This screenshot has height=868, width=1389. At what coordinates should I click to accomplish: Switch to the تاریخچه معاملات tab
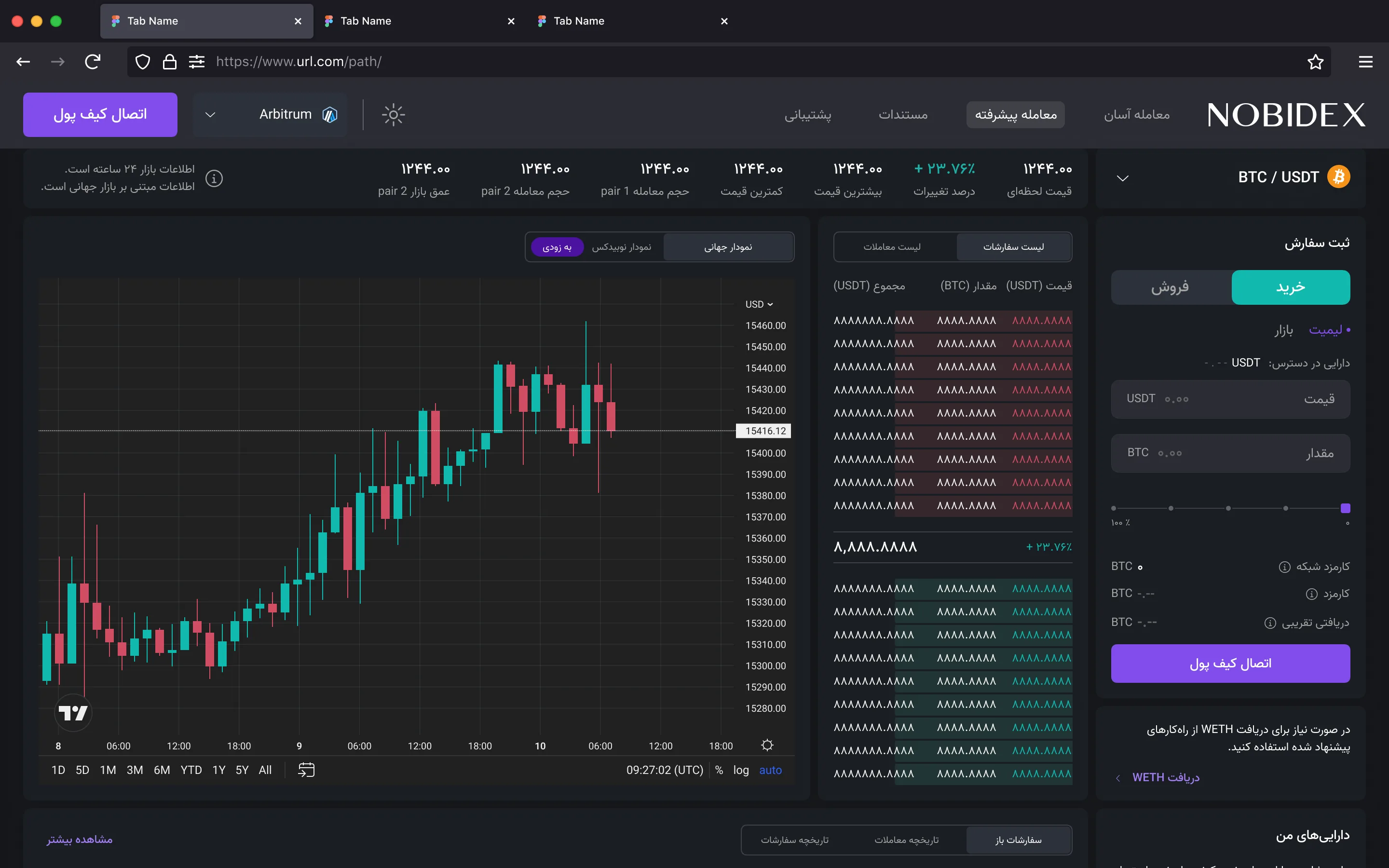[x=906, y=840]
